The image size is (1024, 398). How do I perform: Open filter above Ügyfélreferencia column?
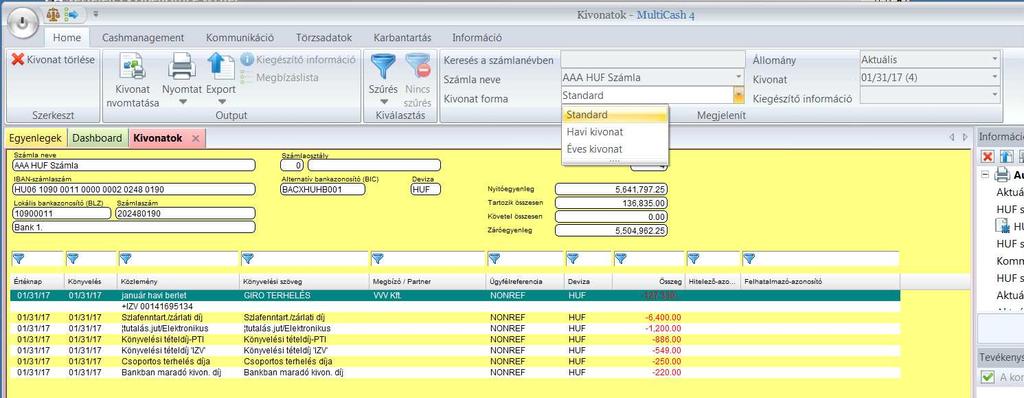point(495,259)
